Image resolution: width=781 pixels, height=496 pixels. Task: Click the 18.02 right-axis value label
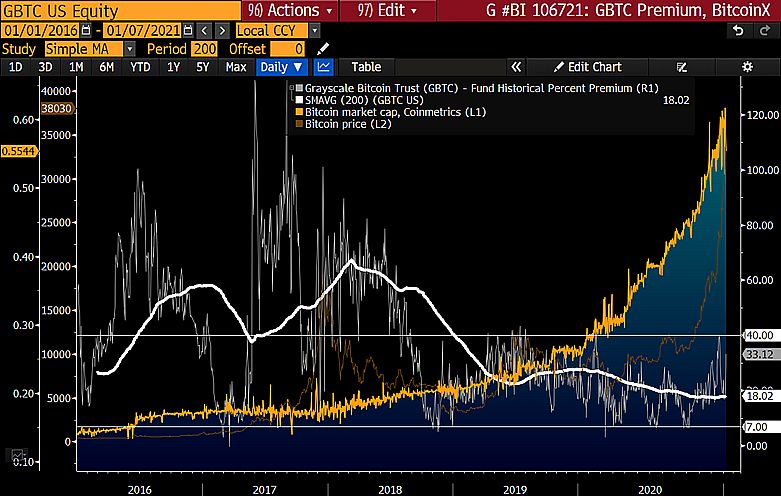point(760,396)
